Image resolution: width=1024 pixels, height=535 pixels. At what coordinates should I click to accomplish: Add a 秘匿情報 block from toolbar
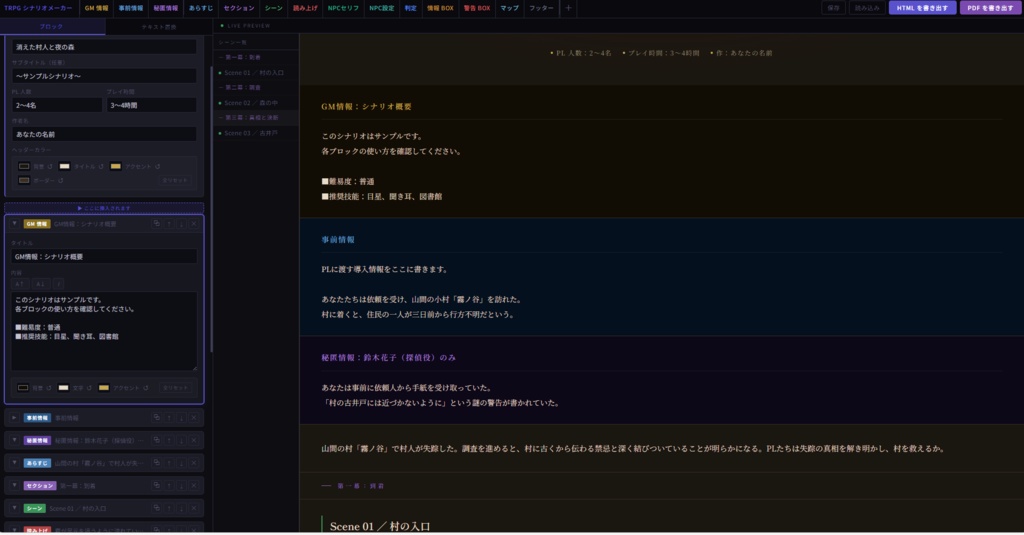coord(165,8)
